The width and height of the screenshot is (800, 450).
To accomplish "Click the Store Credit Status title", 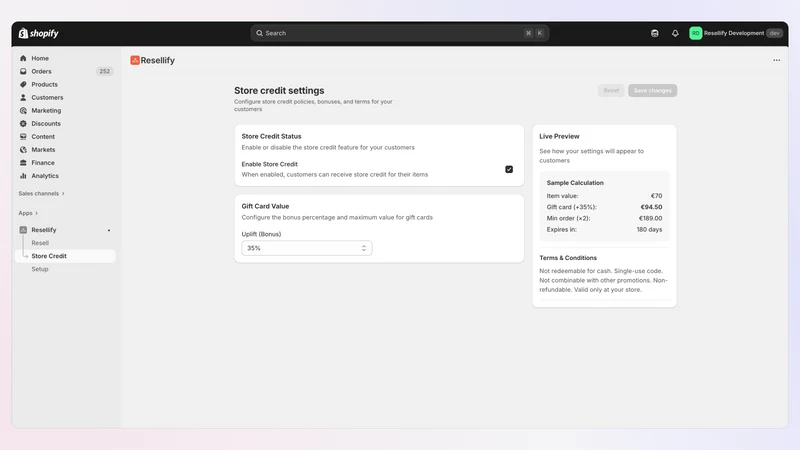I will [271, 136].
